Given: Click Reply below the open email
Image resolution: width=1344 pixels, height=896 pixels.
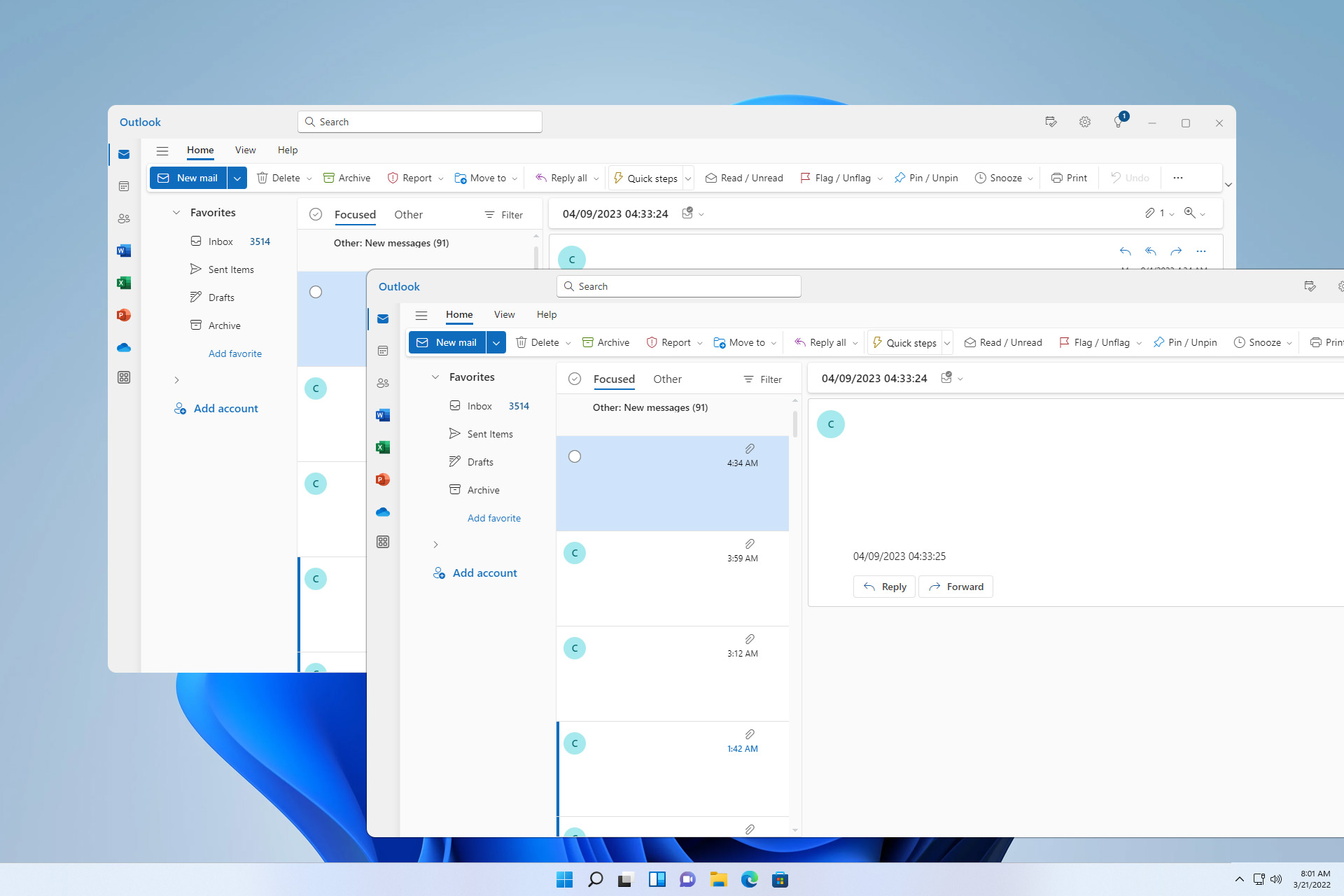Looking at the screenshot, I should point(883,586).
